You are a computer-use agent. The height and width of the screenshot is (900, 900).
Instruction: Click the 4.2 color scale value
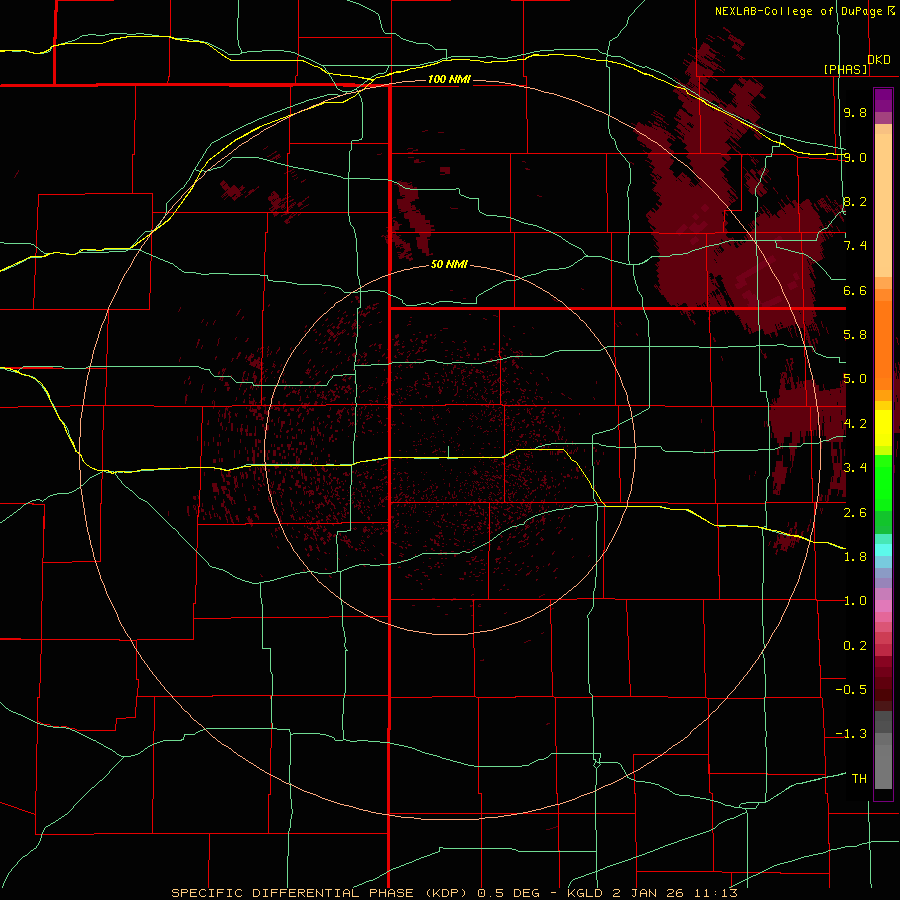(x=855, y=424)
